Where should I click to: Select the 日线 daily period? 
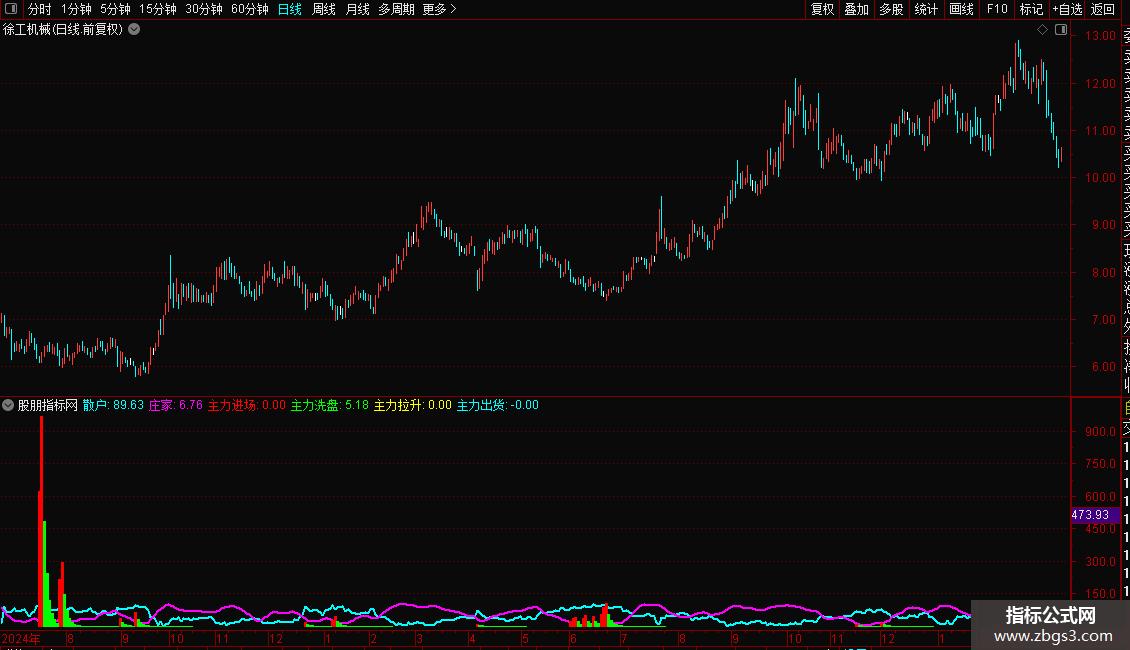[290, 9]
